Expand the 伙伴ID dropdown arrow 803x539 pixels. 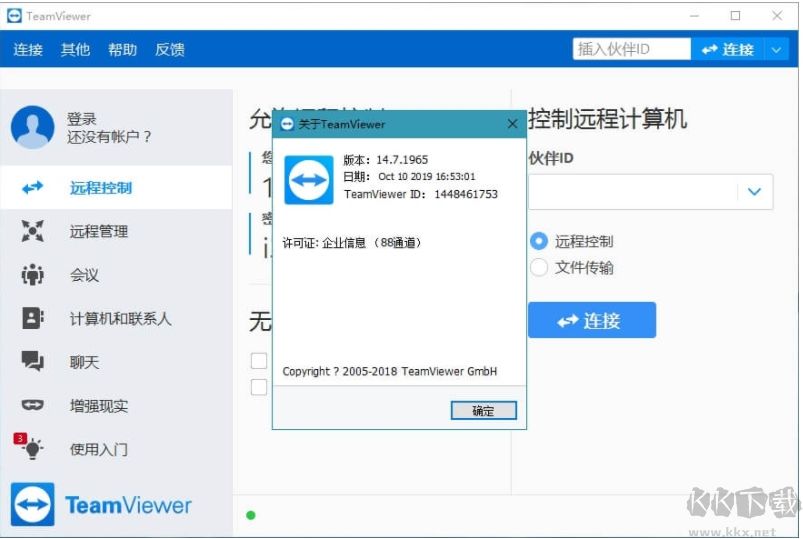coord(754,192)
